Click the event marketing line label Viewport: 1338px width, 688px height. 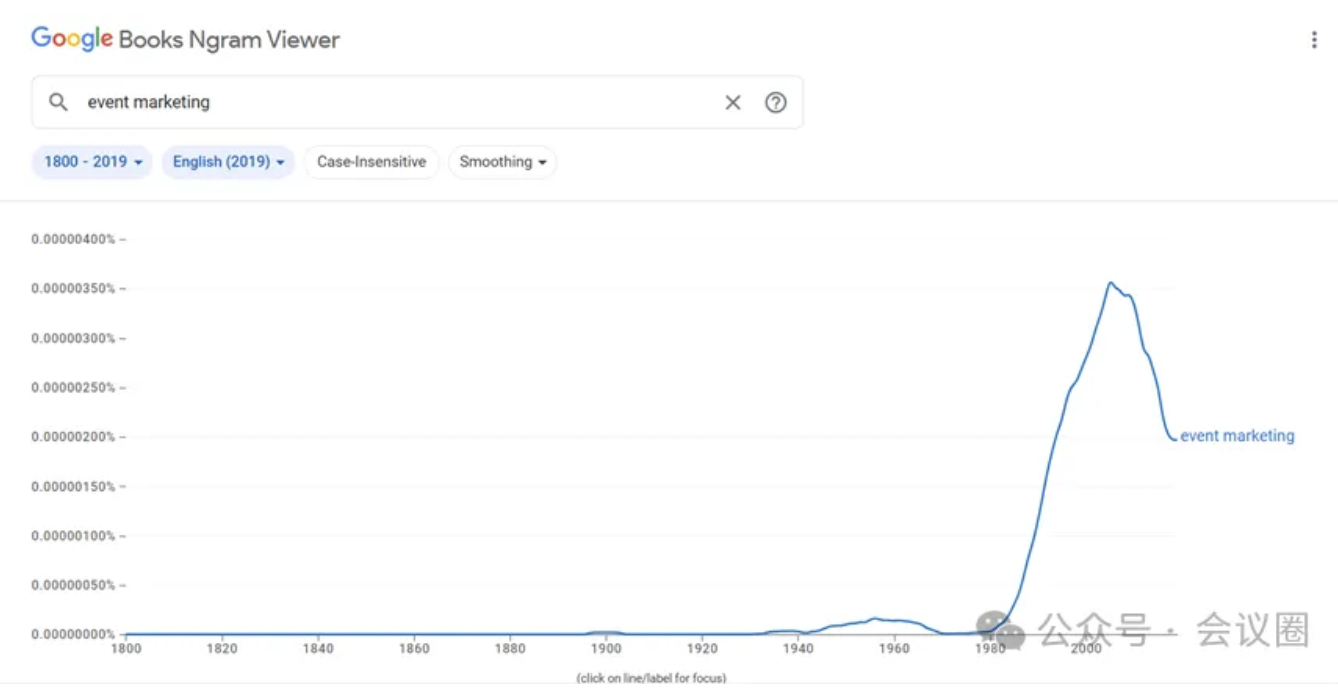1237,436
